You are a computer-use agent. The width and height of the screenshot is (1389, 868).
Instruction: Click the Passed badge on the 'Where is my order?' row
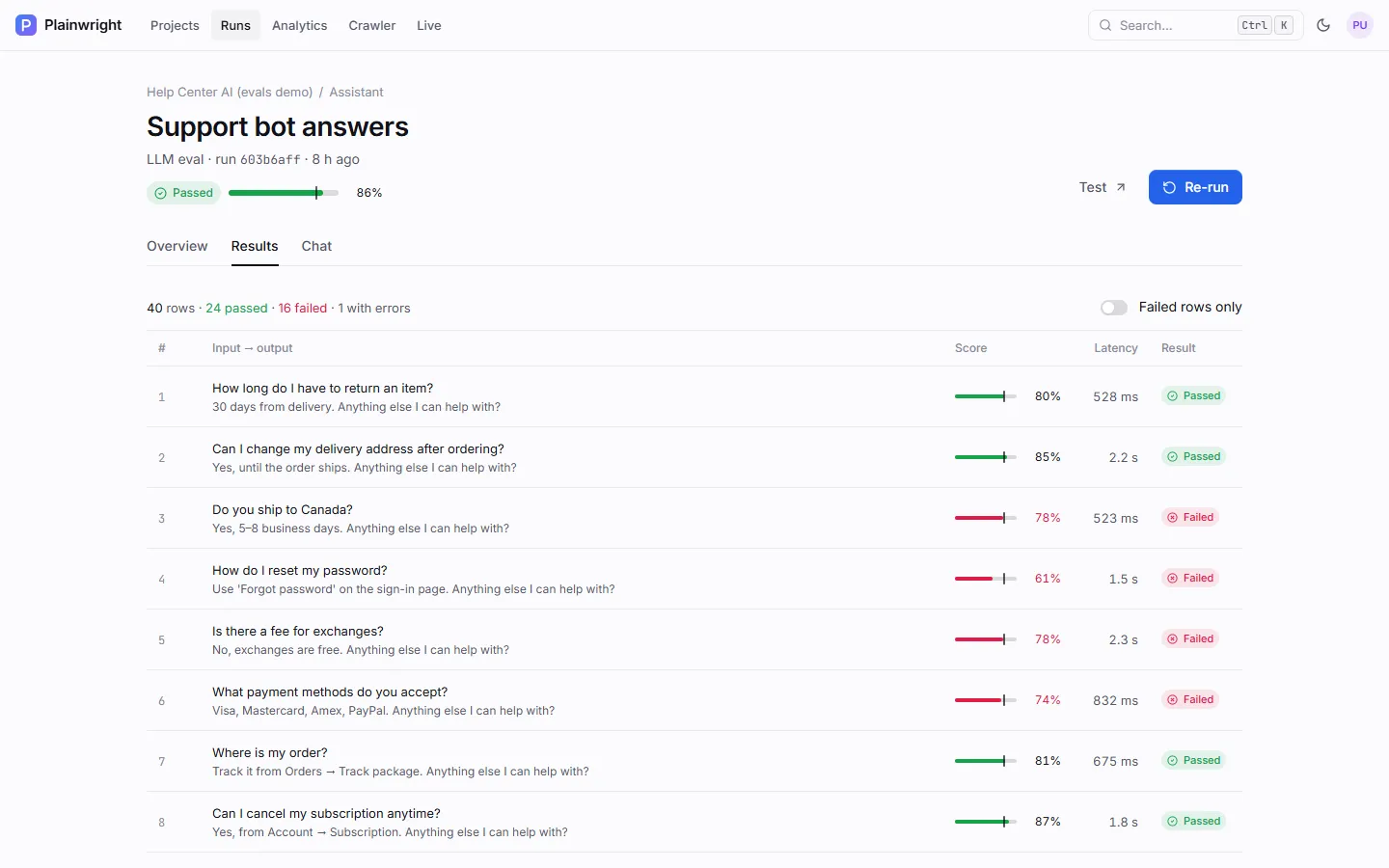coord(1193,761)
